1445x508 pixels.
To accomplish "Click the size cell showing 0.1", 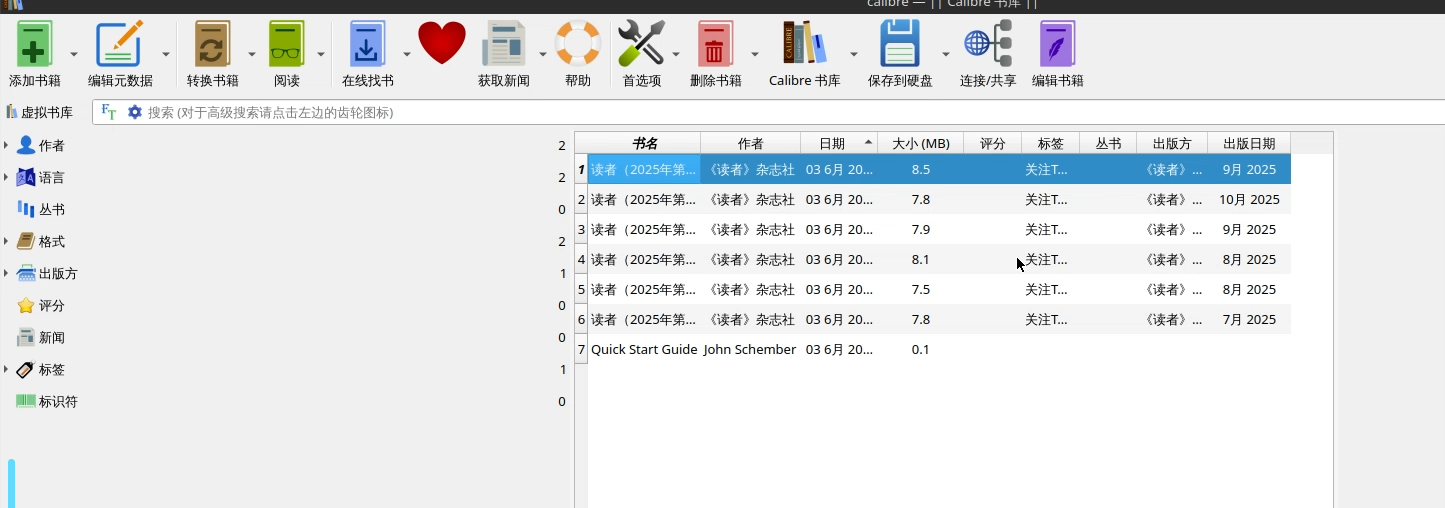I will click(921, 349).
